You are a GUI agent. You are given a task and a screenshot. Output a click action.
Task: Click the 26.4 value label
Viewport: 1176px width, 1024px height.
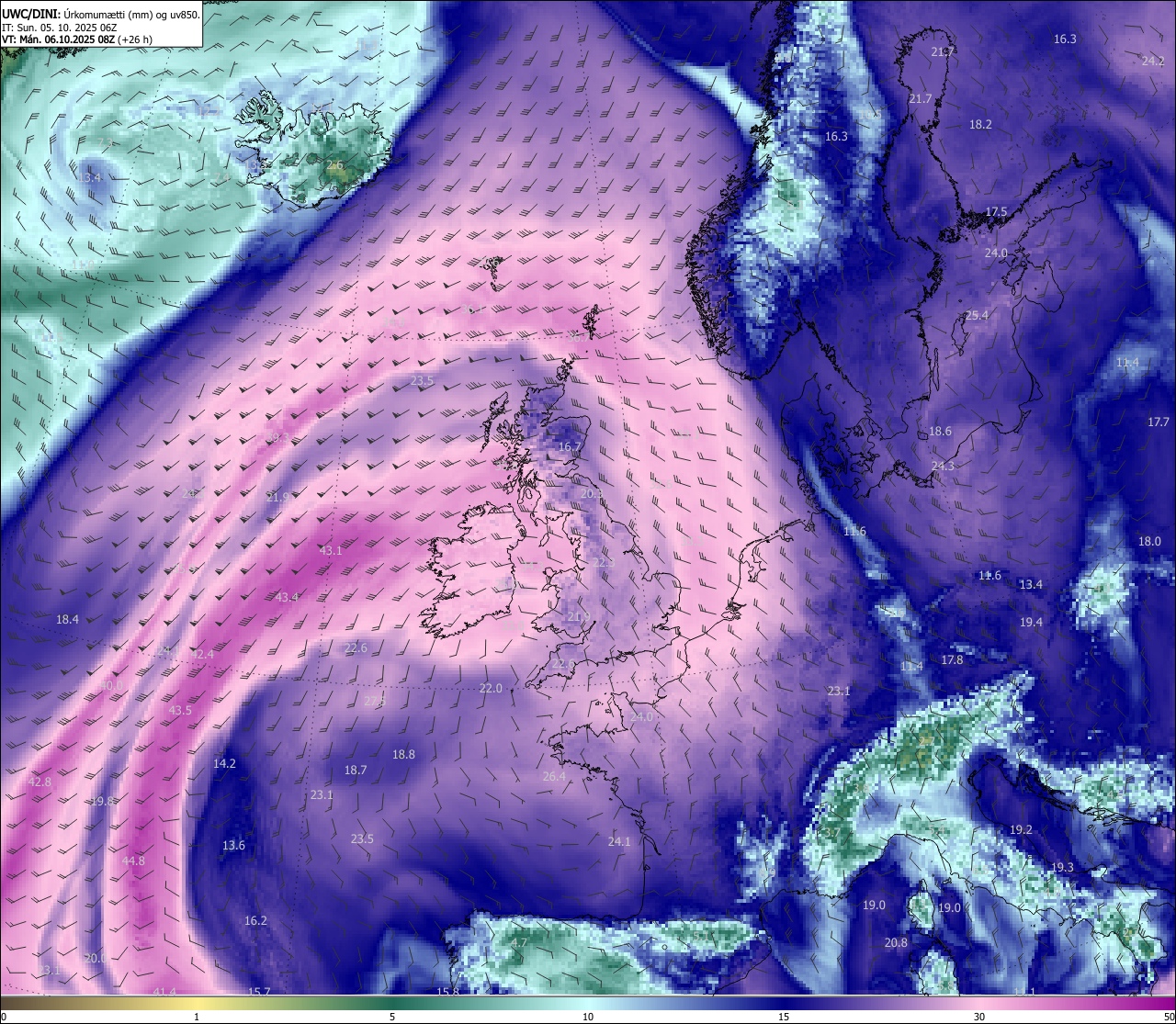[554, 777]
